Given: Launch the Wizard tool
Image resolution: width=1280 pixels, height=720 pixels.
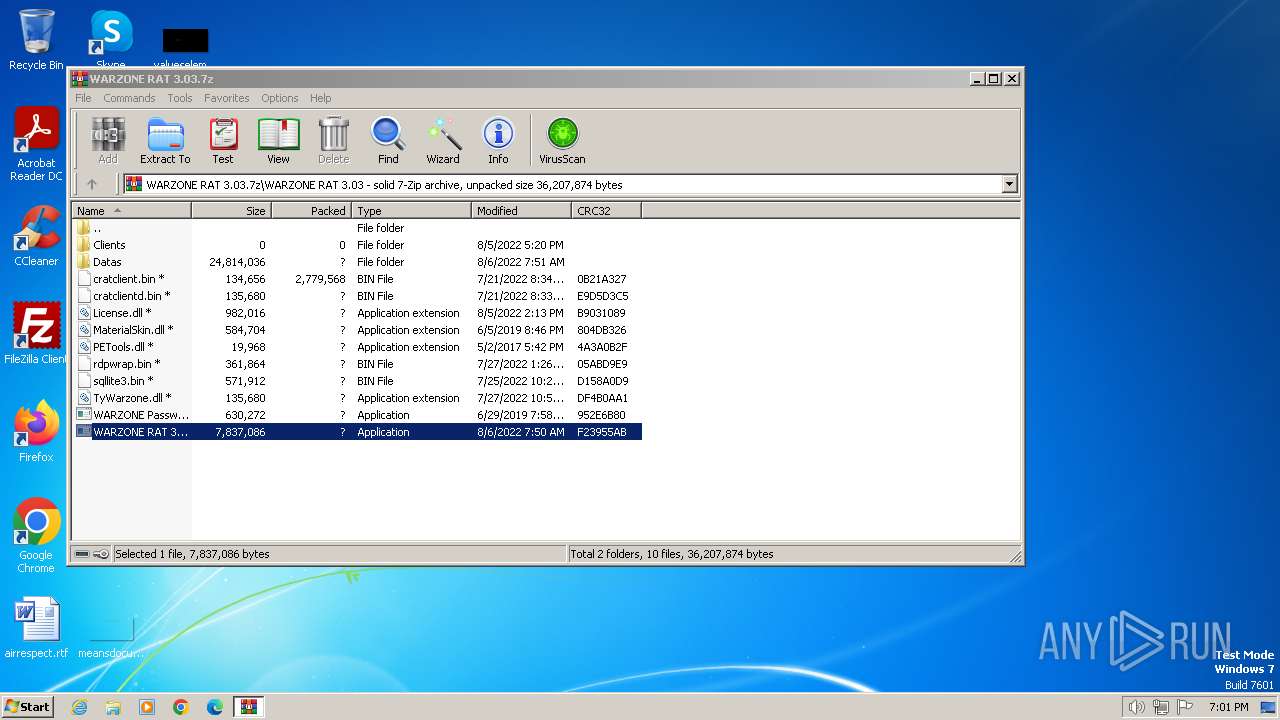Looking at the screenshot, I should coord(443,140).
